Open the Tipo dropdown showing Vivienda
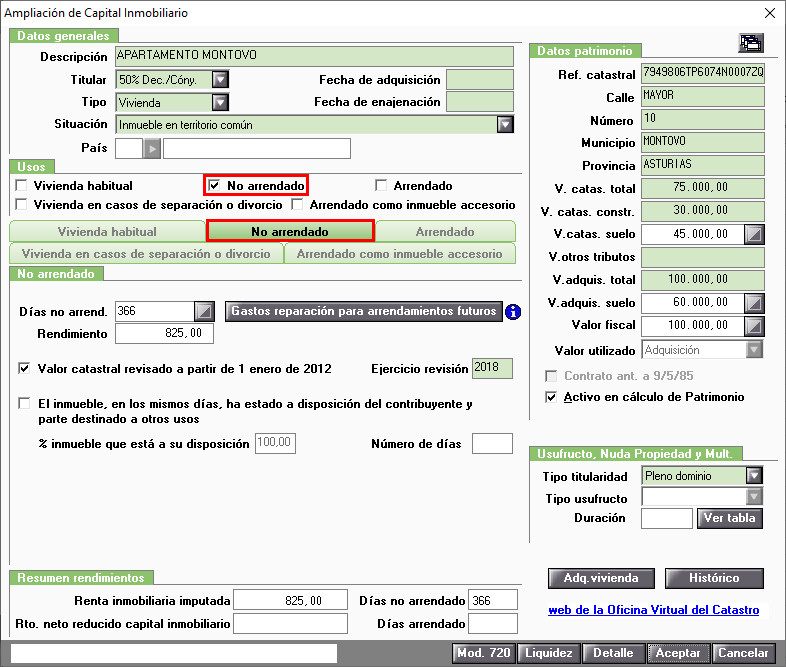 pos(220,102)
